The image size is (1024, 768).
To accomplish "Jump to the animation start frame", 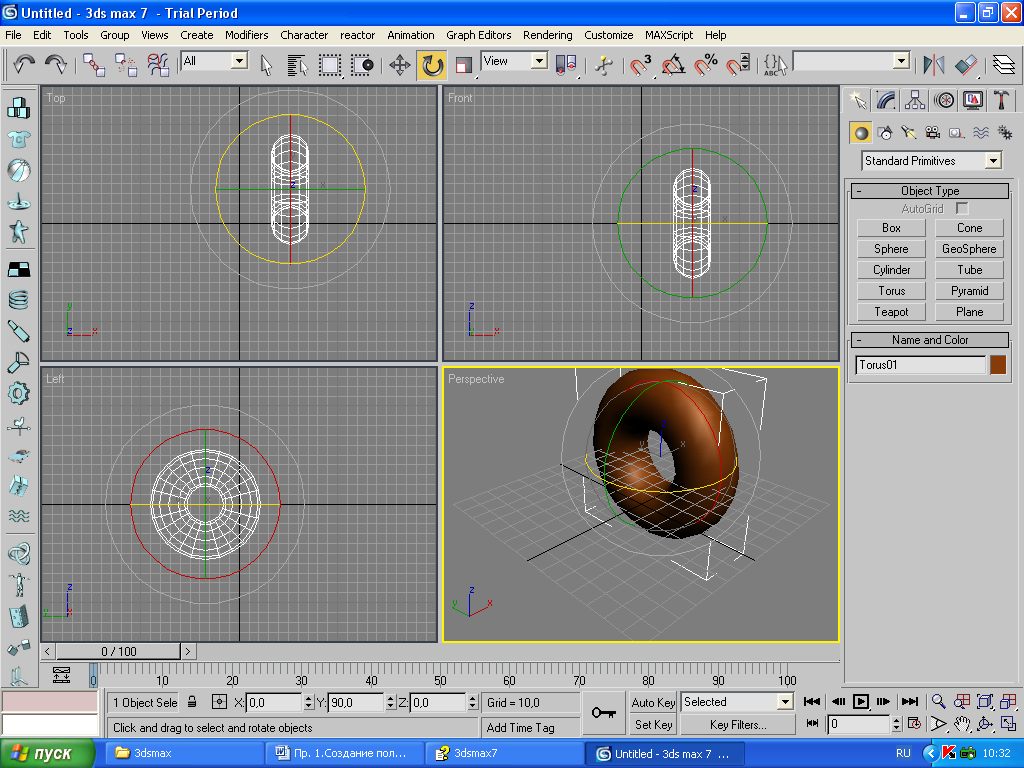I will pyautogui.click(x=812, y=702).
